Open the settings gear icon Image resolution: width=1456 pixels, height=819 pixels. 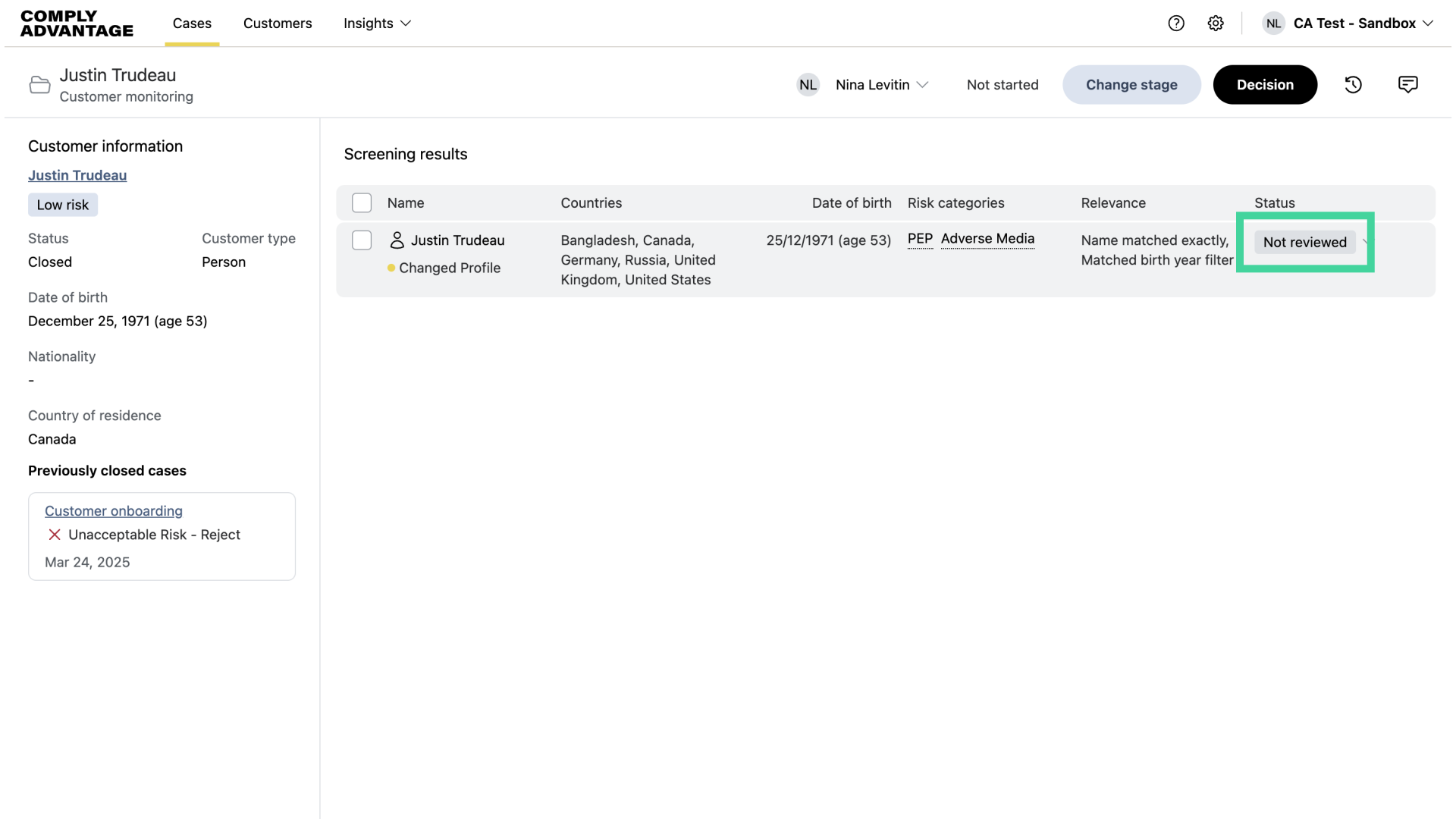[1216, 24]
